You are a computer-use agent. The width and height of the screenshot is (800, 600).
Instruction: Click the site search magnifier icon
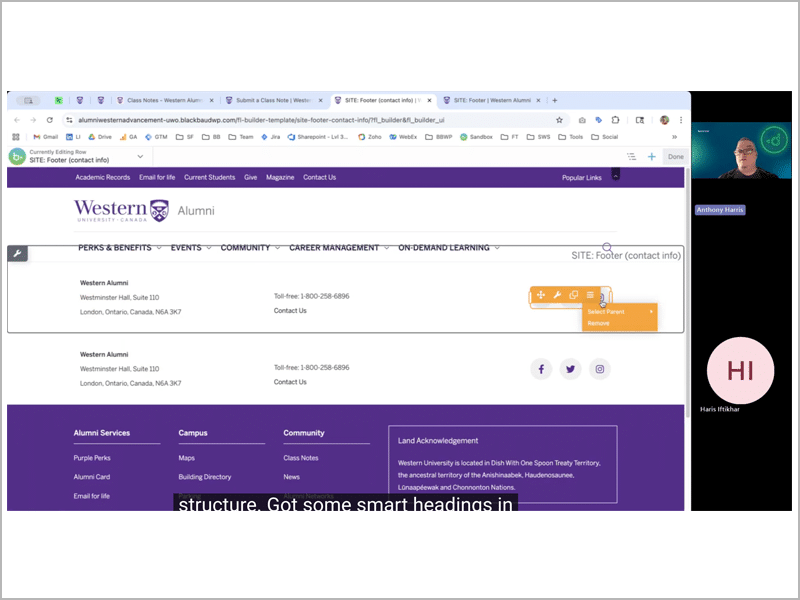coord(607,247)
